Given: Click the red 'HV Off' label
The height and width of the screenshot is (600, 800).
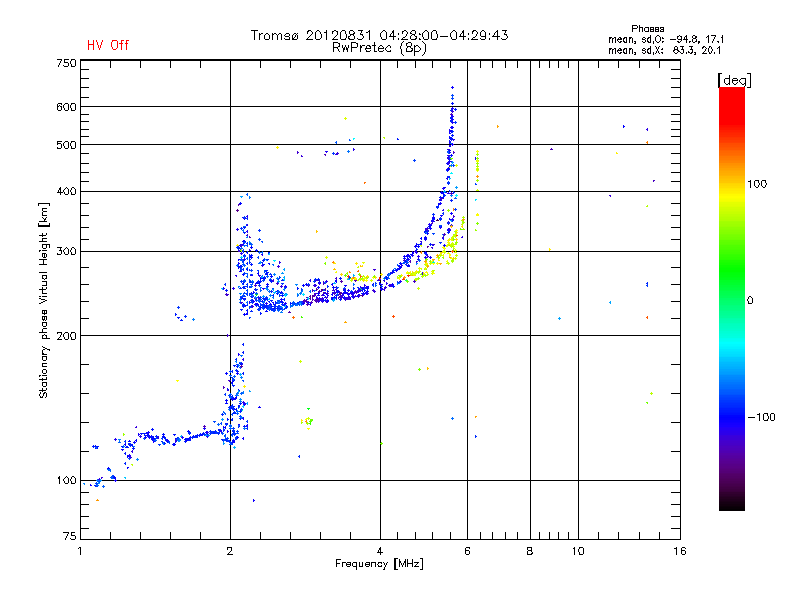Looking at the screenshot, I should point(108,45).
